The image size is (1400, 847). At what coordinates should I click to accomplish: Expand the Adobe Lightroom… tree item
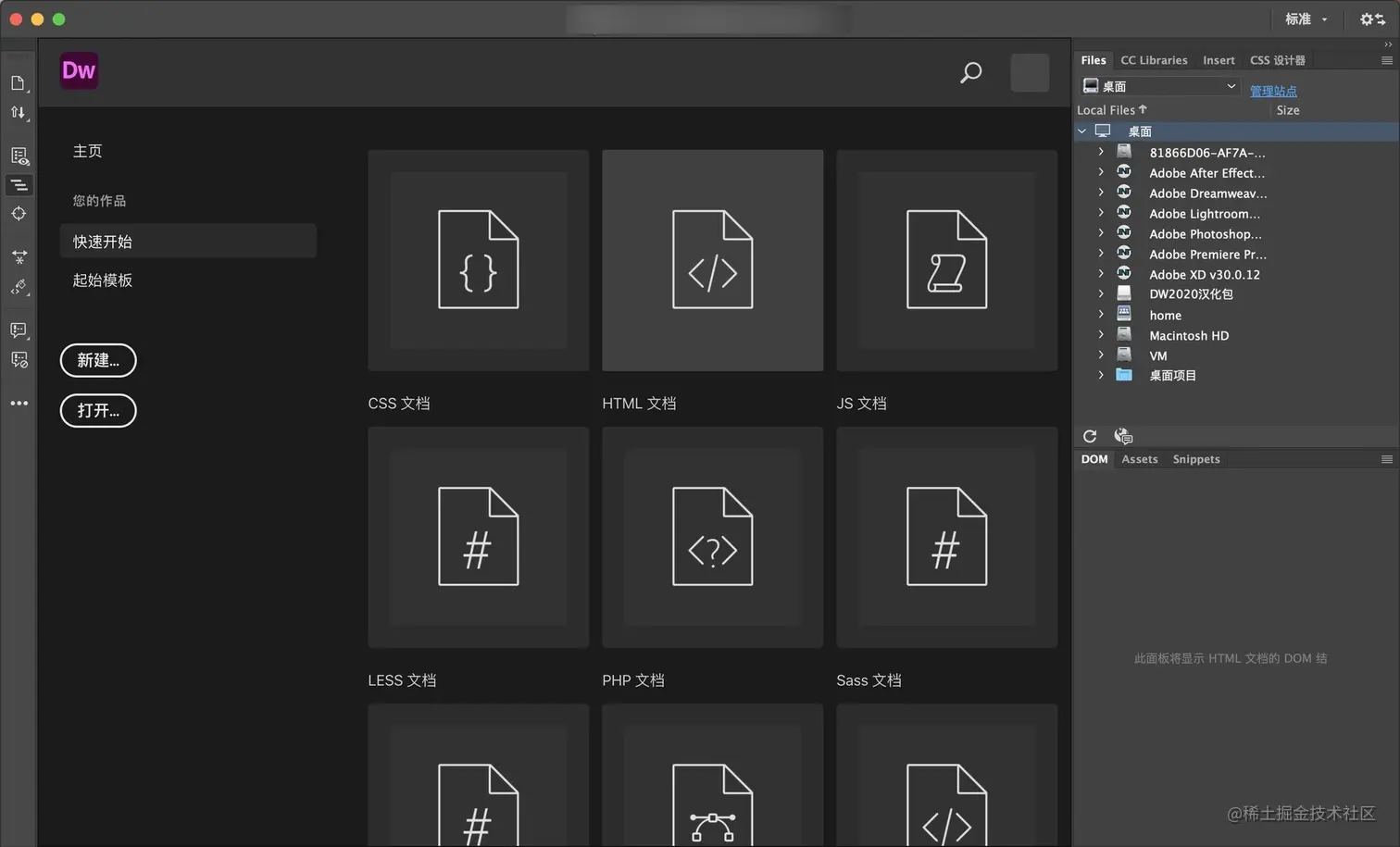[1101, 213]
